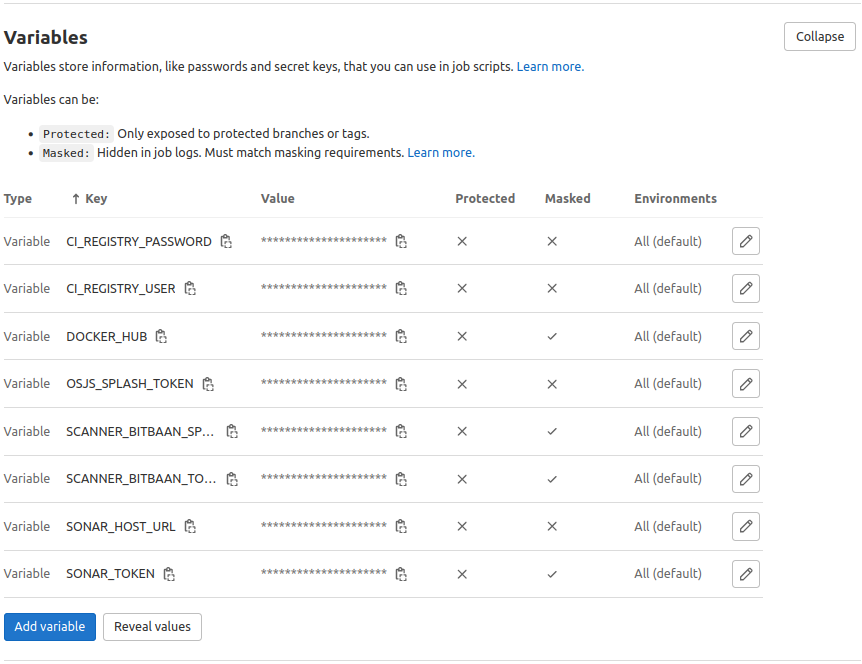This screenshot has height=664, width=862.
Task: Open the Learn more link about variables
Action: coord(550,67)
